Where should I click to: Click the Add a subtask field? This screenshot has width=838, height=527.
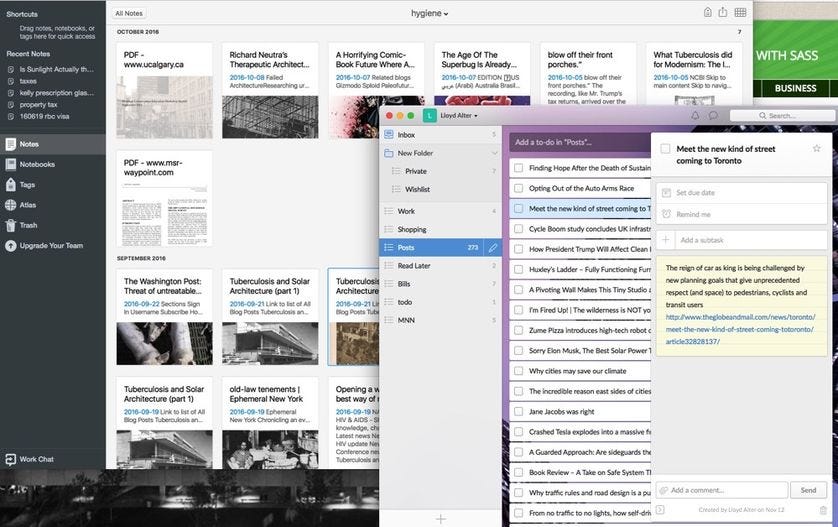[751, 240]
